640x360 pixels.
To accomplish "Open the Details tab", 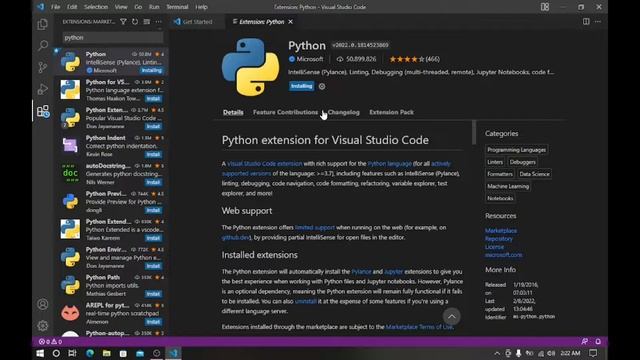I will [x=233, y=112].
